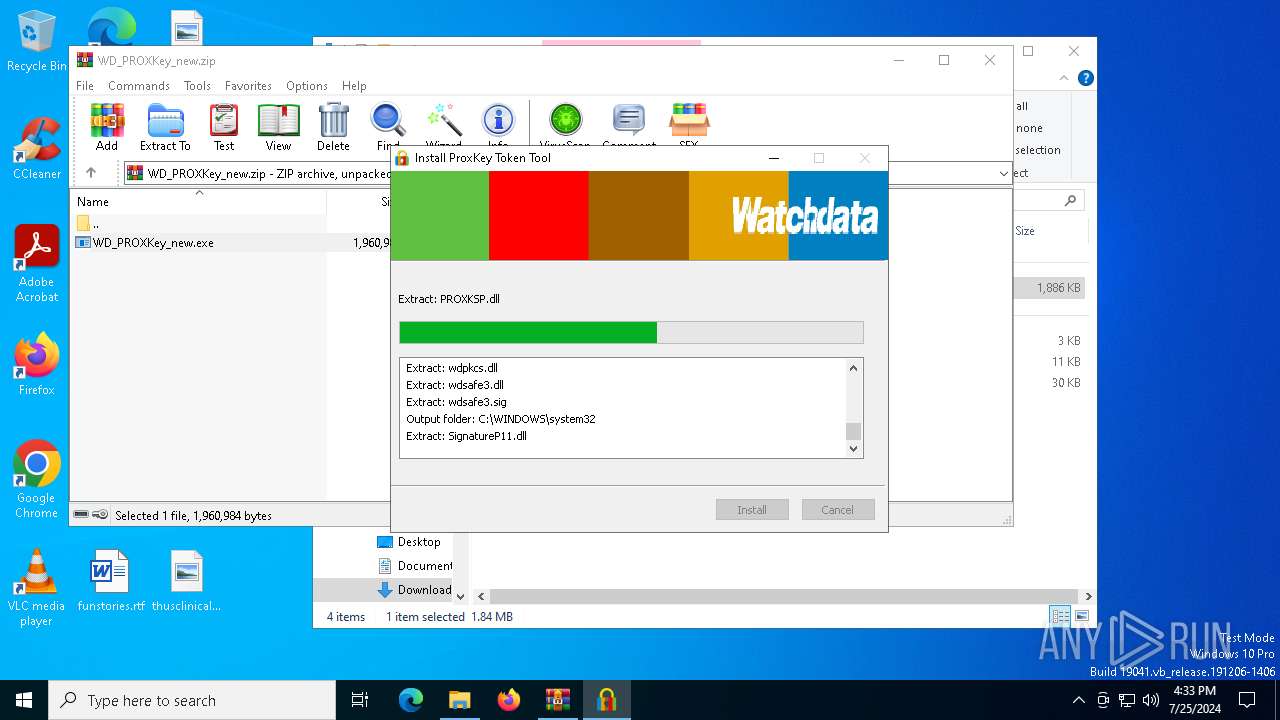Open the Tools menu in WinRAR

[x=197, y=86]
